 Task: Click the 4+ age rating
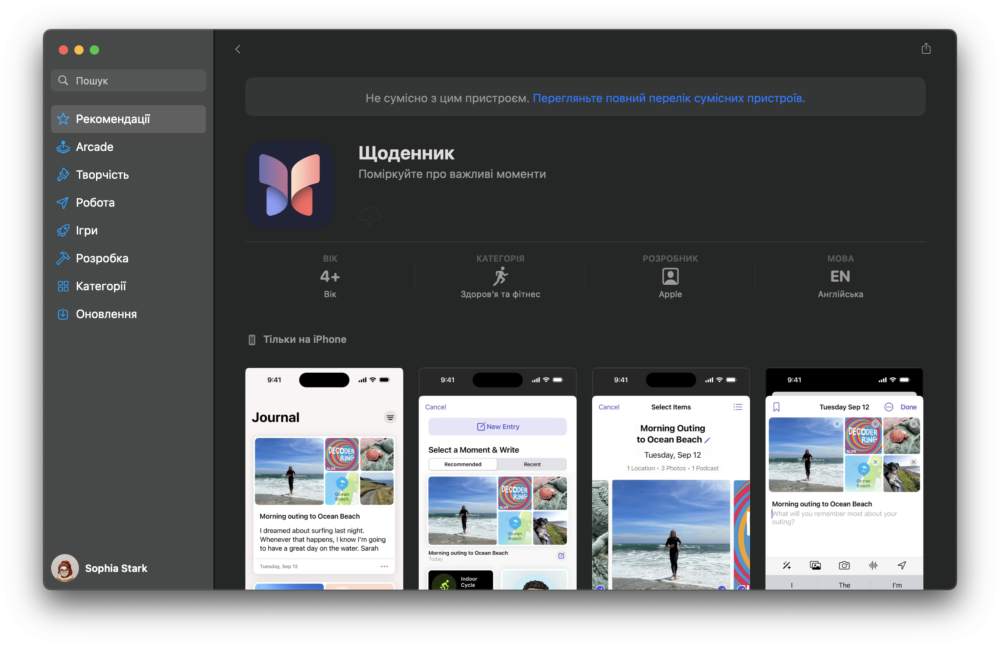[330, 277]
